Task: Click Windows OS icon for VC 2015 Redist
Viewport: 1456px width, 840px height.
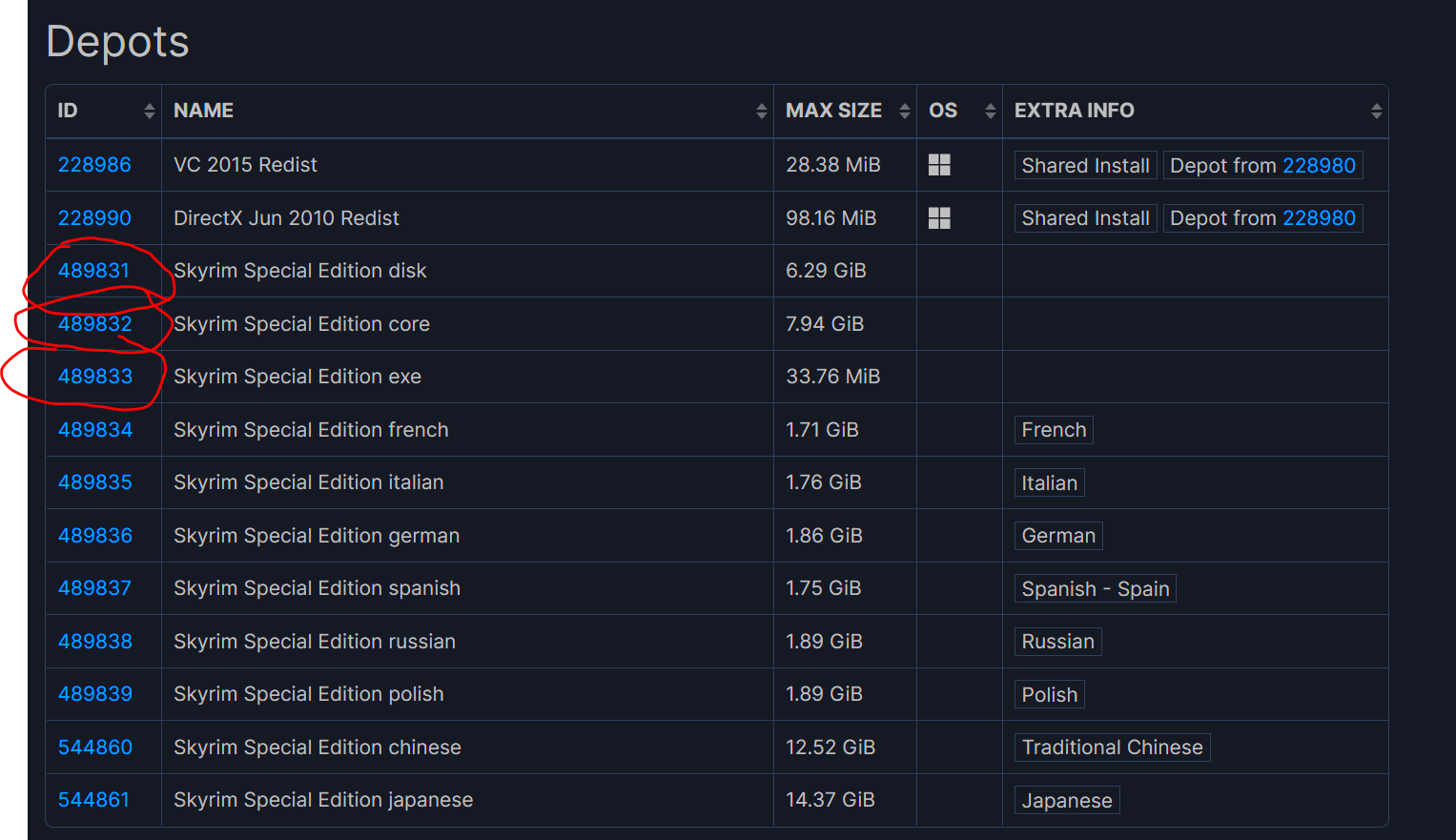Action: [x=939, y=165]
